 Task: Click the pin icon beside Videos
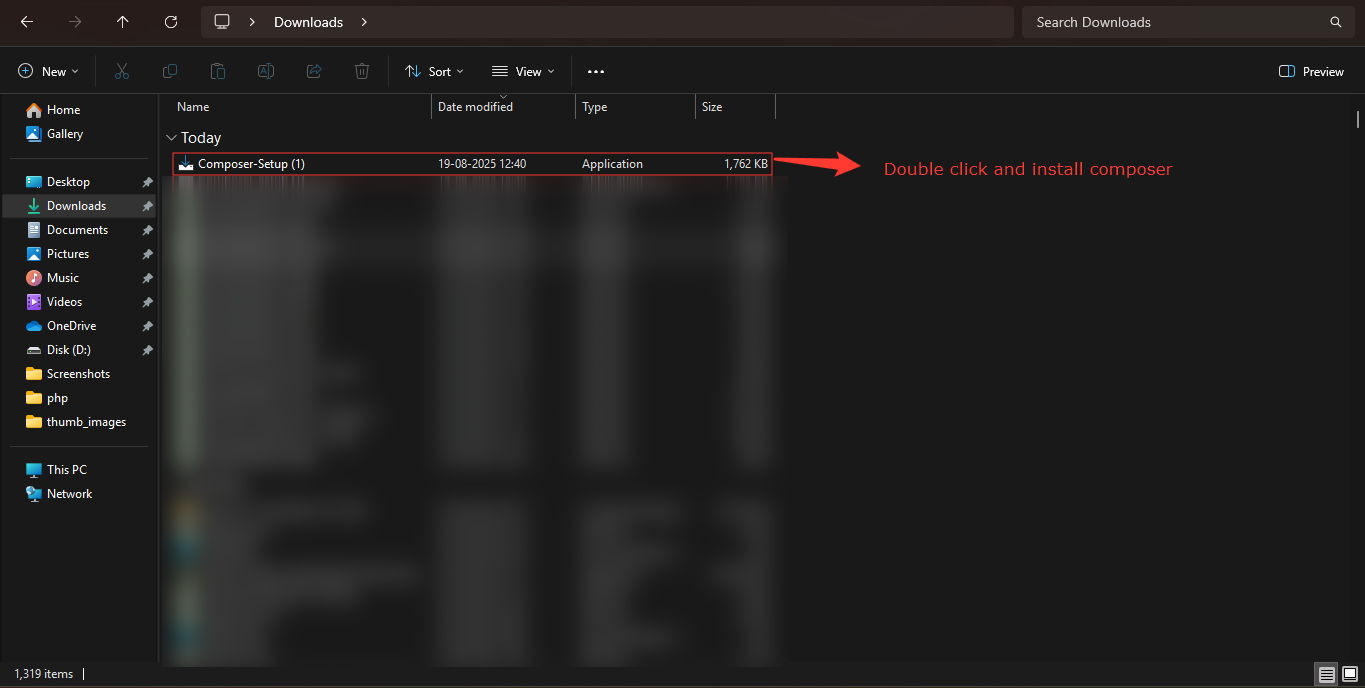tap(147, 302)
